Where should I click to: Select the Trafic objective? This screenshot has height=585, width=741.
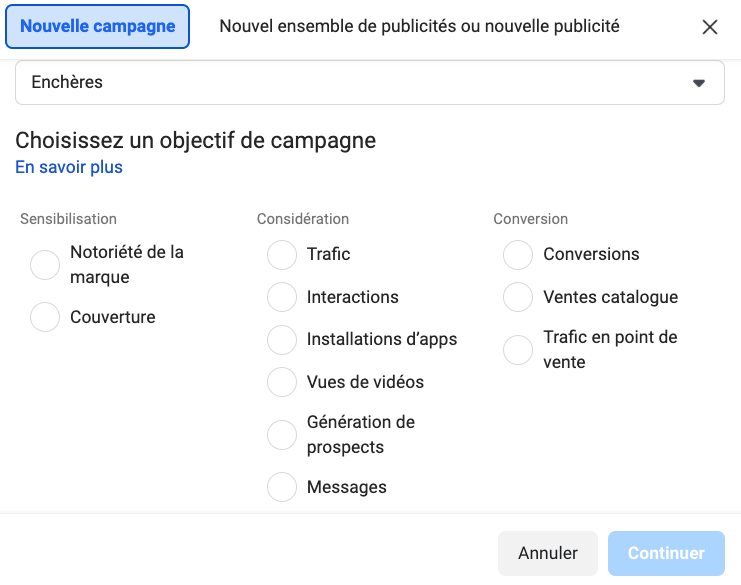(x=282, y=255)
